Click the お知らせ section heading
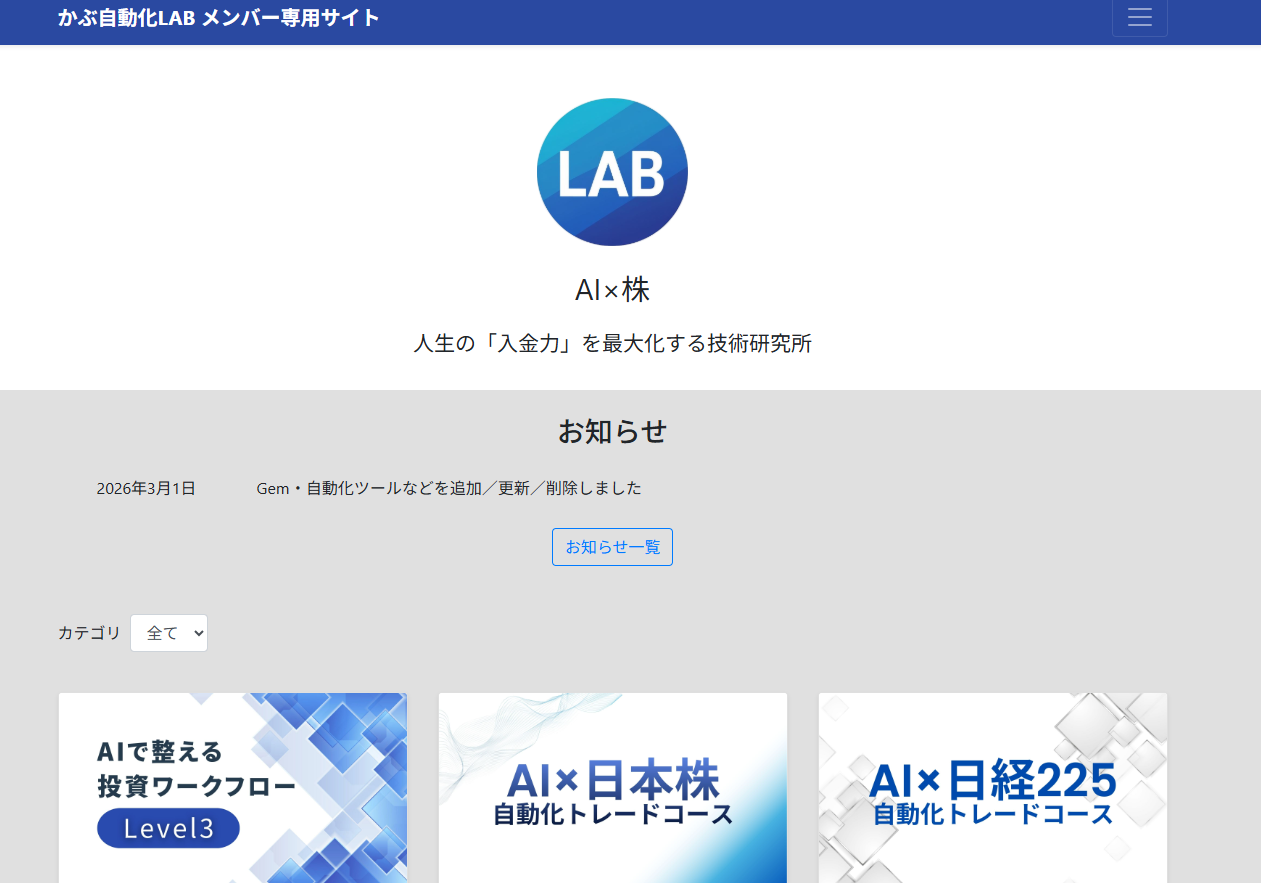The image size is (1261, 883). 612,432
